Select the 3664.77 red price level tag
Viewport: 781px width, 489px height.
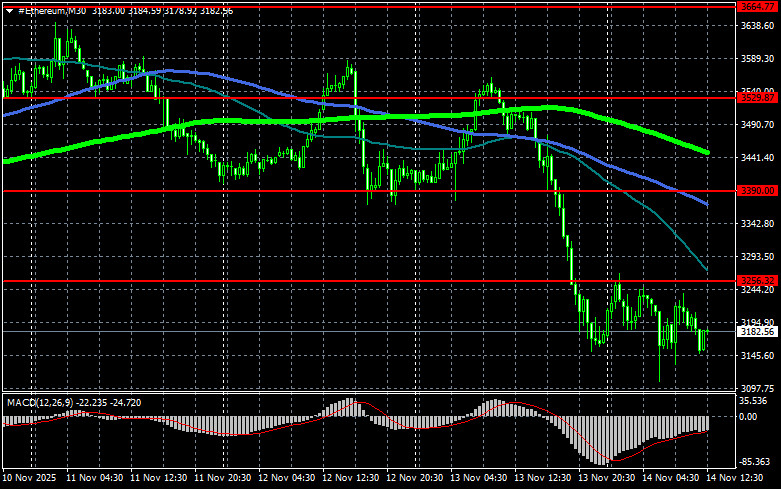click(757, 6)
